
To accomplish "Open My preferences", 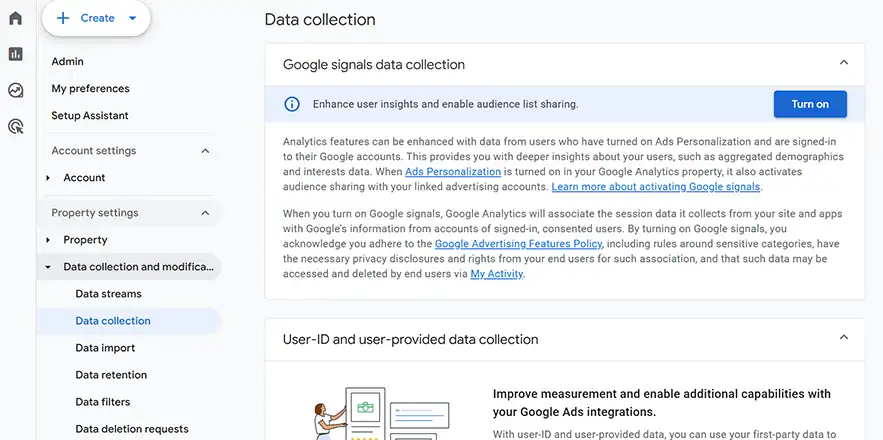I will tap(90, 88).
